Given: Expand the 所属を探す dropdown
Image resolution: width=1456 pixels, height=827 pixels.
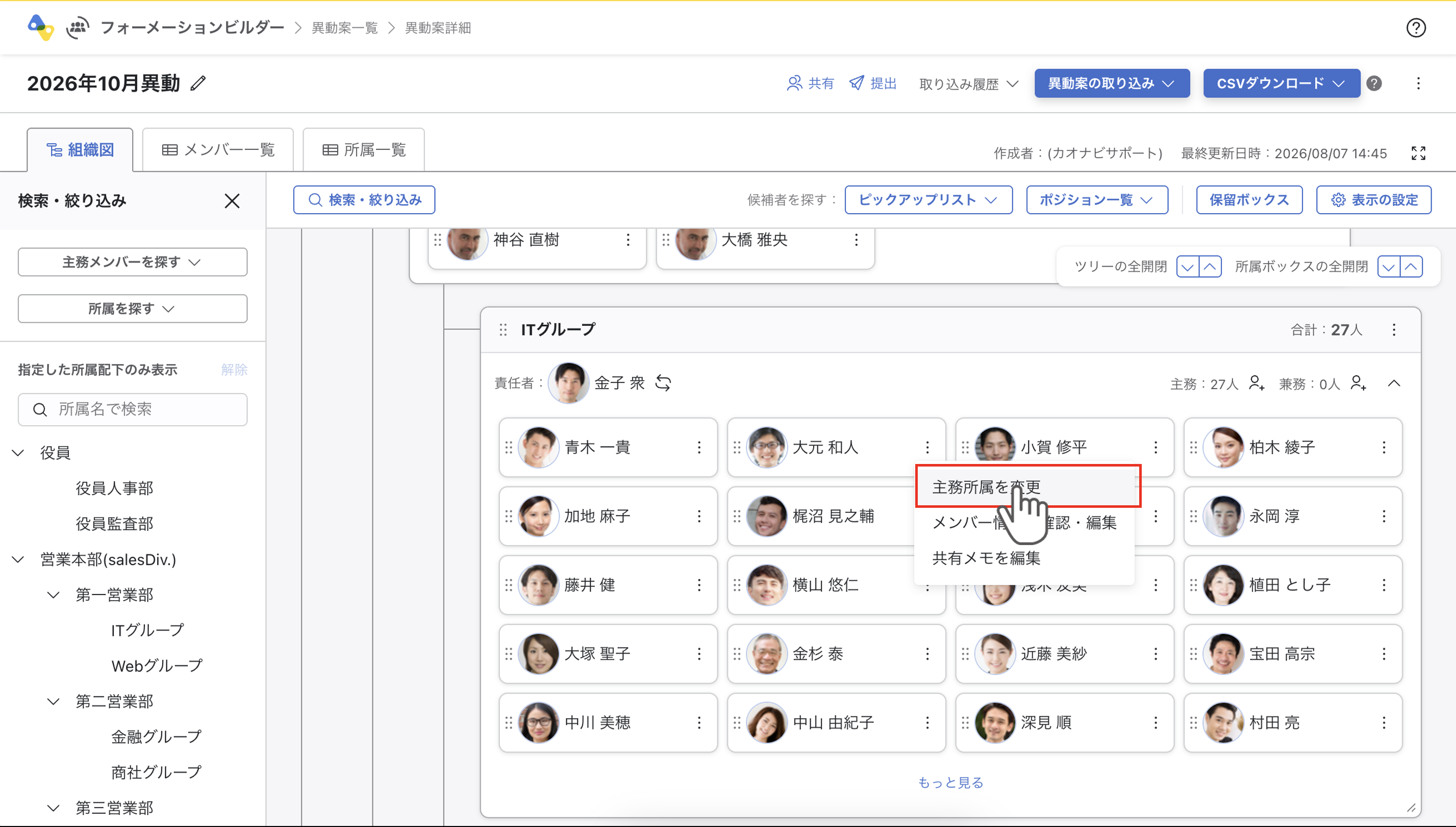Looking at the screenshot, I should coord(133,308).
